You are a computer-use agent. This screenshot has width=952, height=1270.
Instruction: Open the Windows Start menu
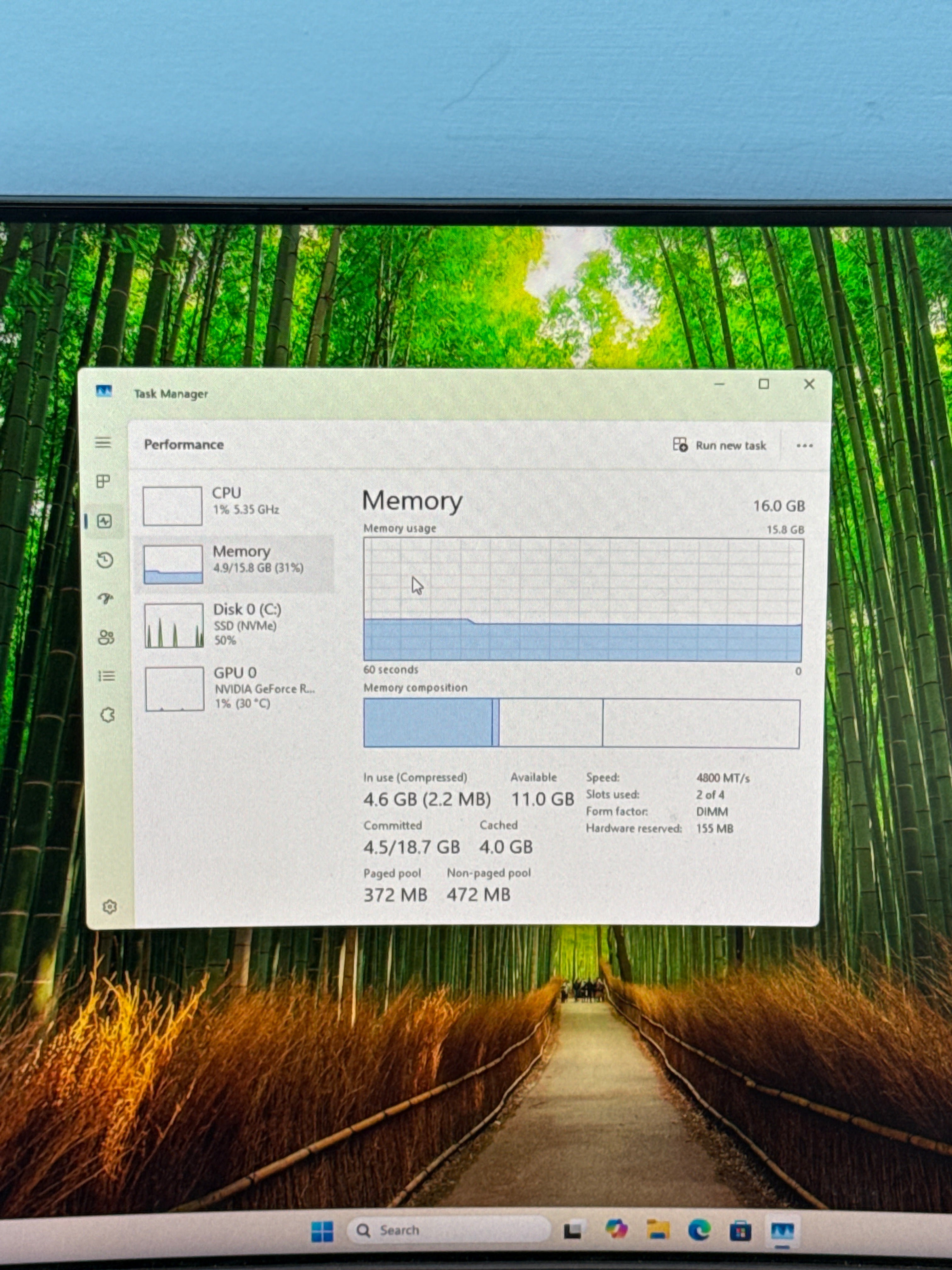click(322, 1231)
